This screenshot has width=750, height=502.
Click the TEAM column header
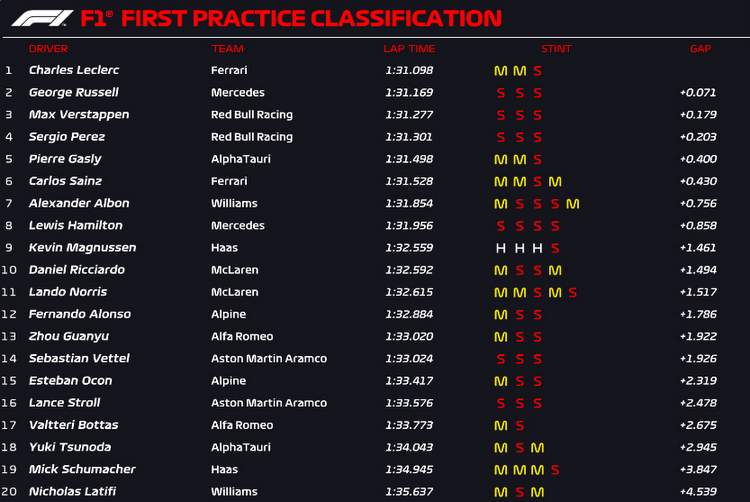(x=228, y=49)
